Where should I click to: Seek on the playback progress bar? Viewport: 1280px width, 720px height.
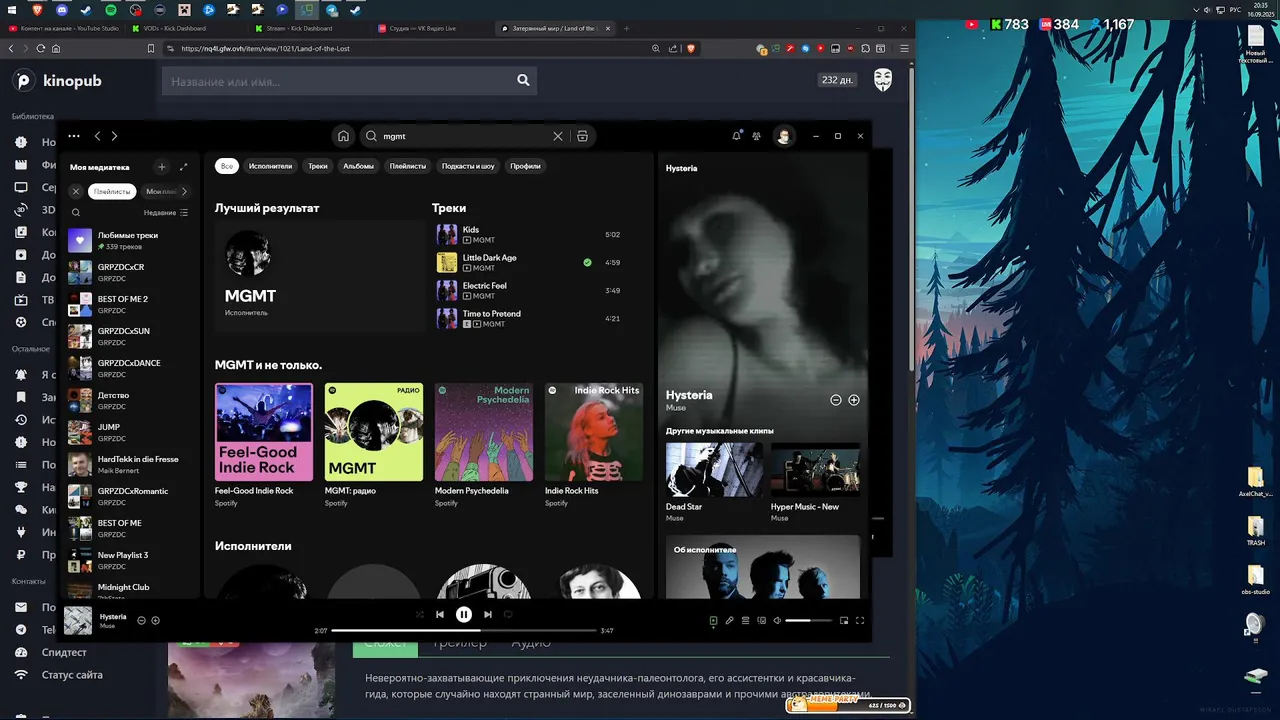[464, 631]
